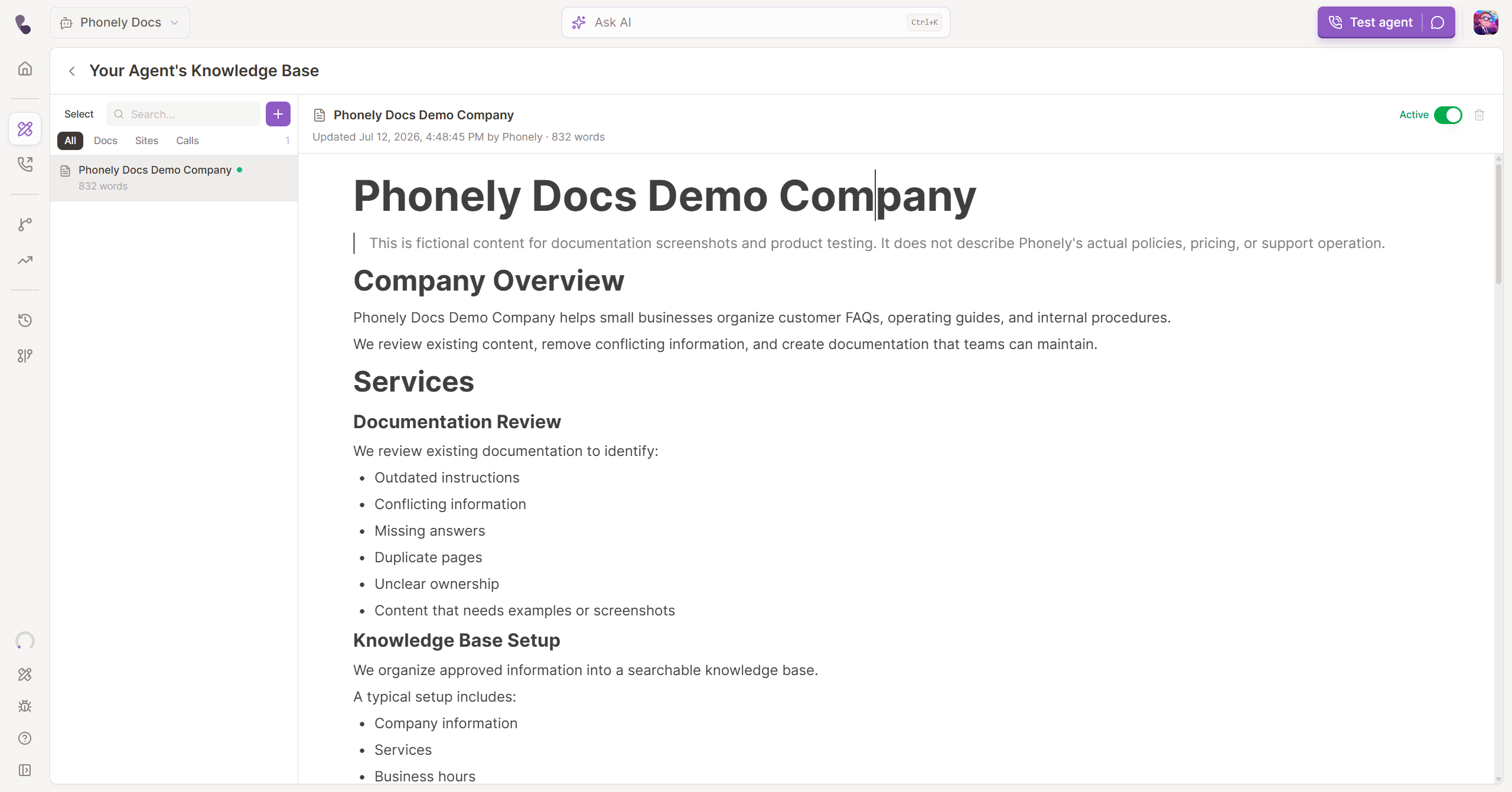Click the 'Business hours' bullet
Image resolution: width=1512 pixels, height=792 pixels.
point(425,777)
